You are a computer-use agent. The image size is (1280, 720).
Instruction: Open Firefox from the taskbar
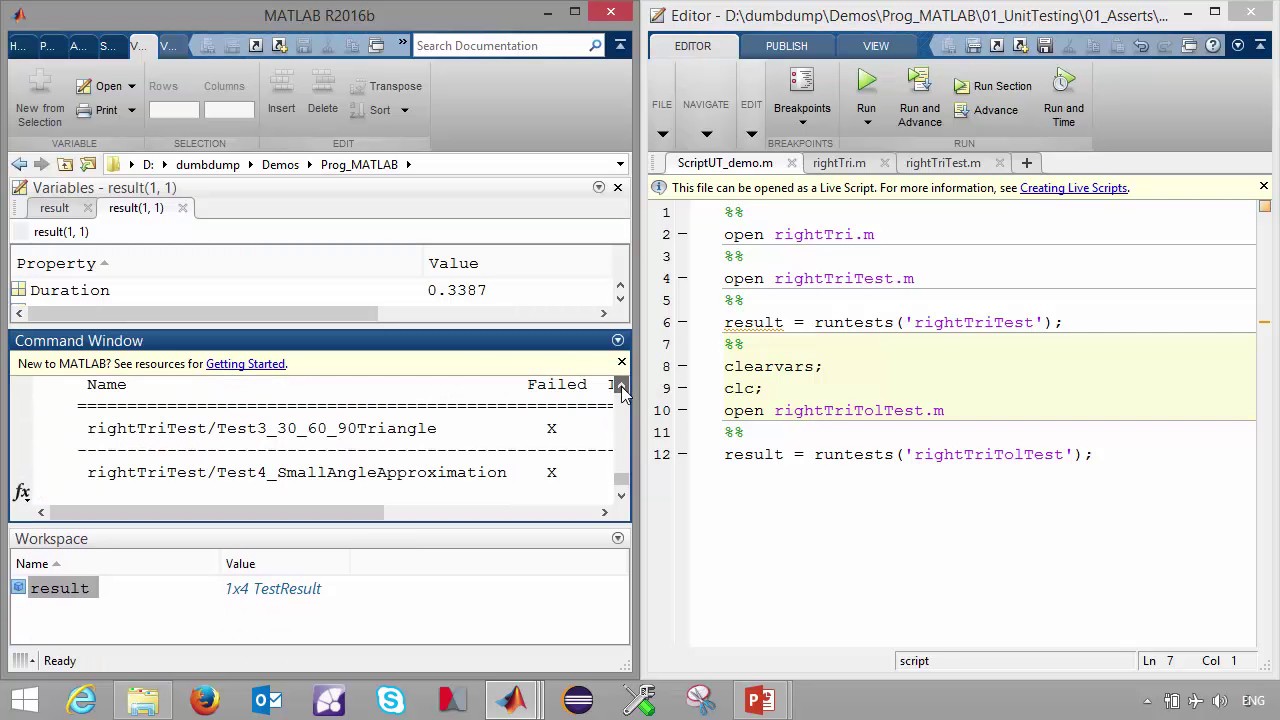[x=204, y=700]
